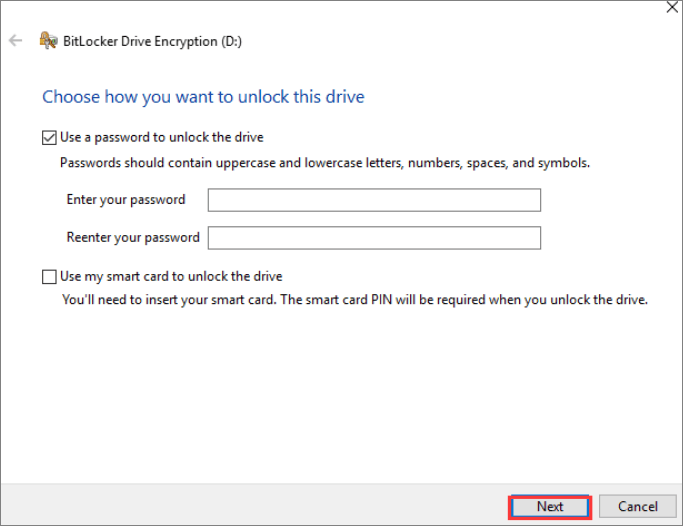Click the Cancel button

637,507
